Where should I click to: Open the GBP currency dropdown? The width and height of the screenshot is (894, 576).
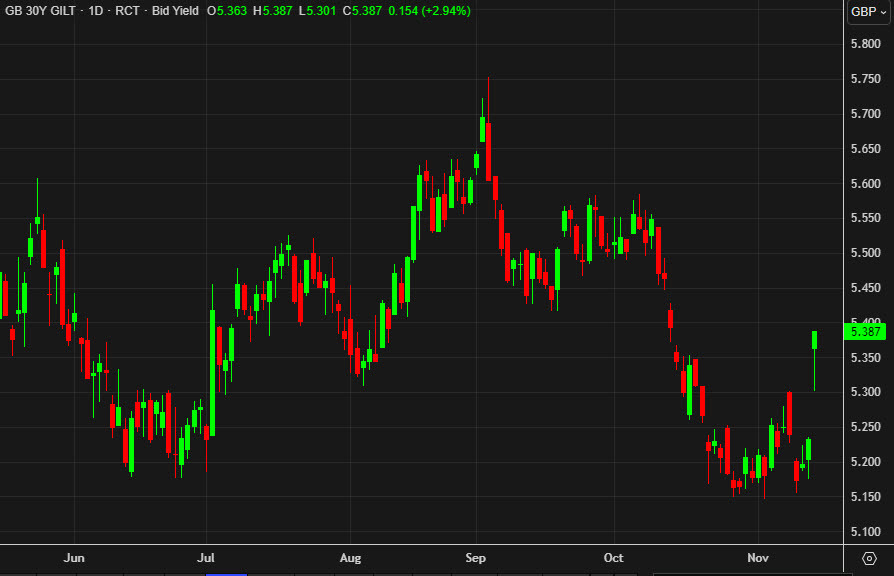(864, 14)
